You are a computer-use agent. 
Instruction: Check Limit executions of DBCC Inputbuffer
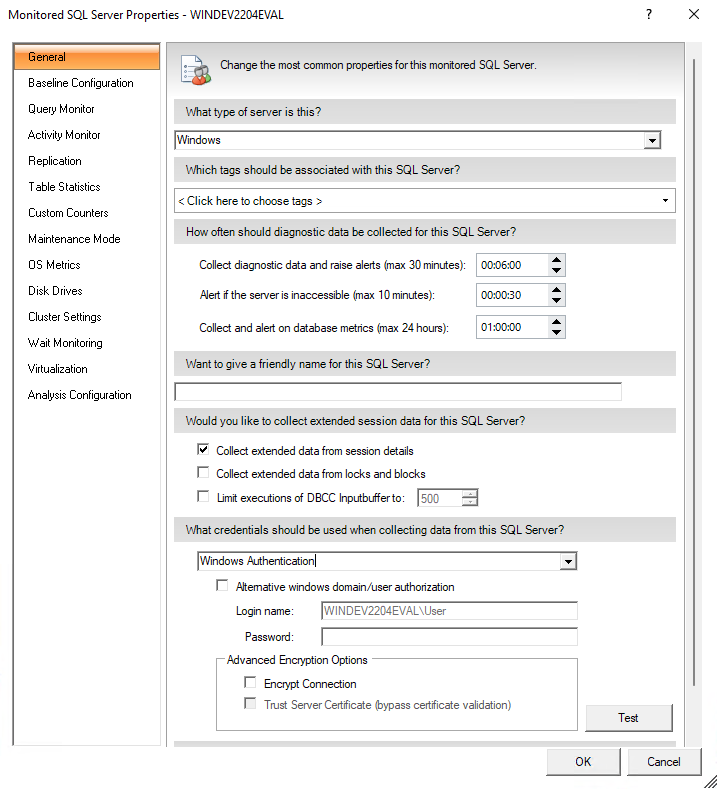click(204, 497)
